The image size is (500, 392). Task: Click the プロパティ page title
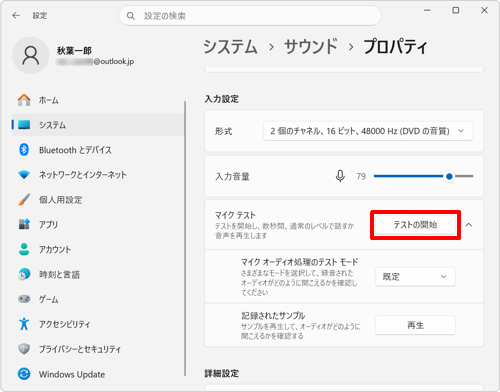point(395,46)
